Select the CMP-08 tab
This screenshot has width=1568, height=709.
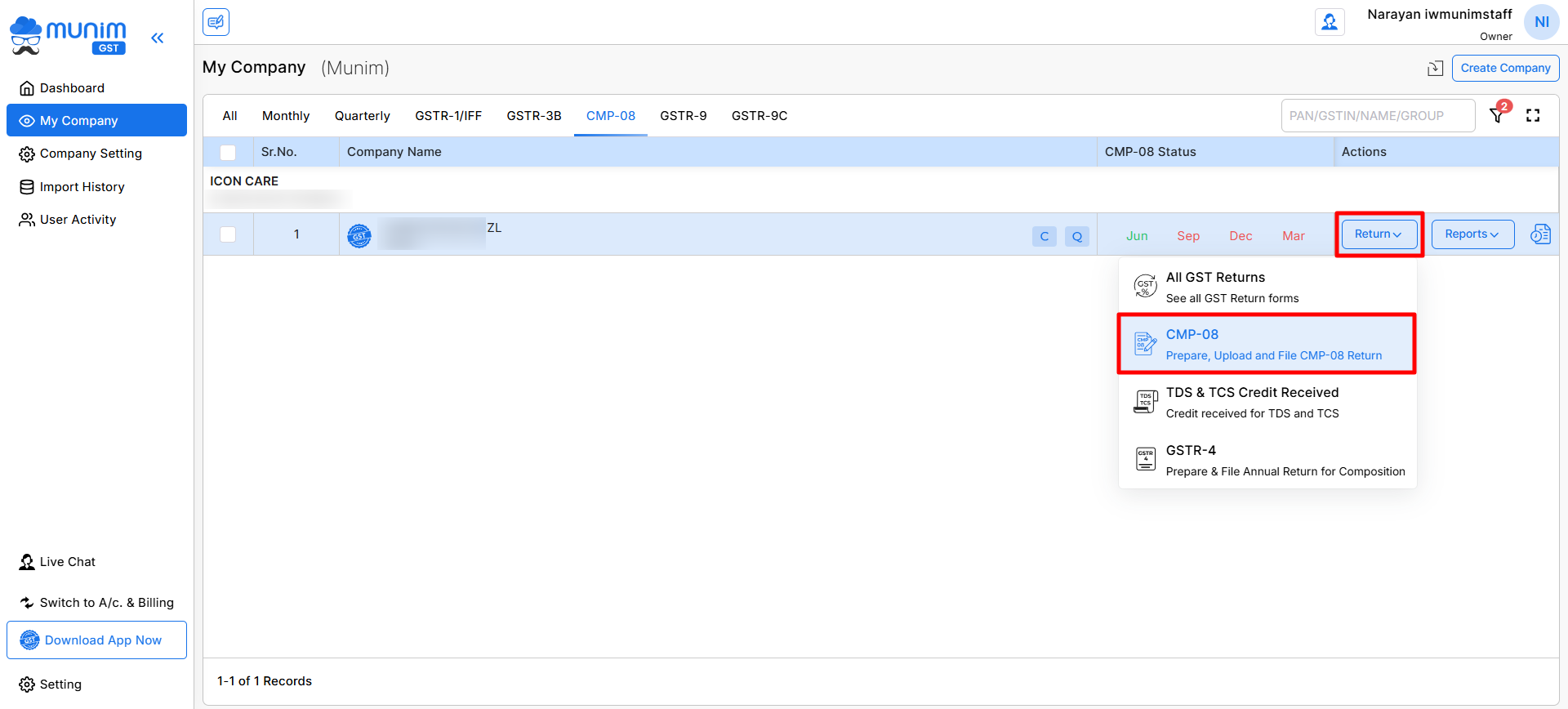[611, 116]
